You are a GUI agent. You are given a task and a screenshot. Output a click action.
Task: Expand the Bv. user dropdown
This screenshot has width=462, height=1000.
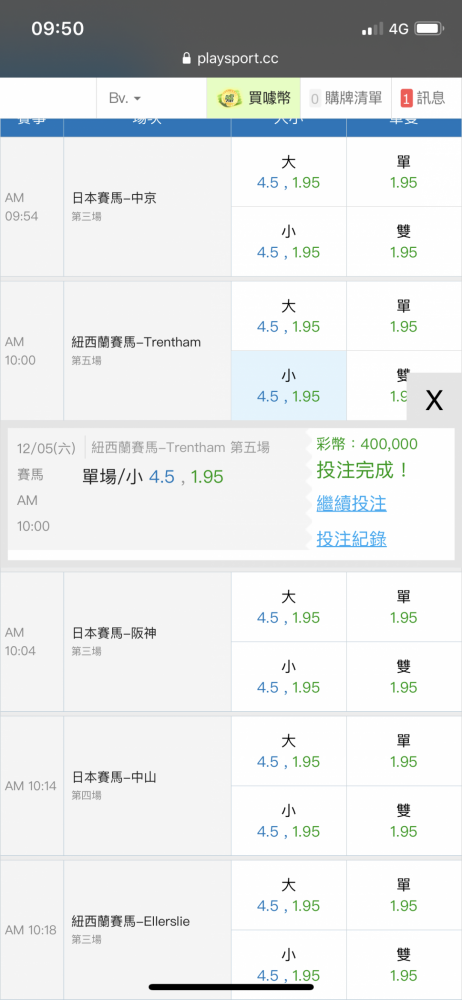[x=125, y=98]
